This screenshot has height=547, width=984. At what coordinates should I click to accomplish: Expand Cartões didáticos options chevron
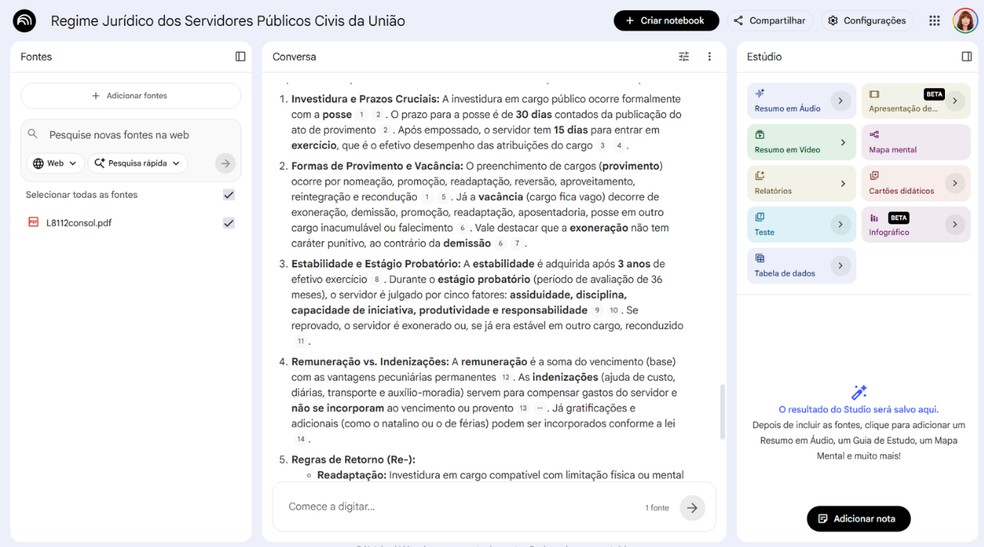tap(955, 183)
